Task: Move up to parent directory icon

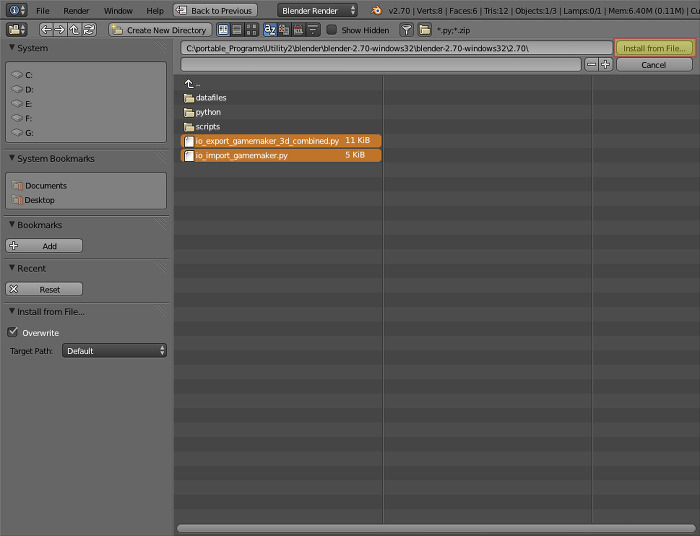Action: coord(75,30)
